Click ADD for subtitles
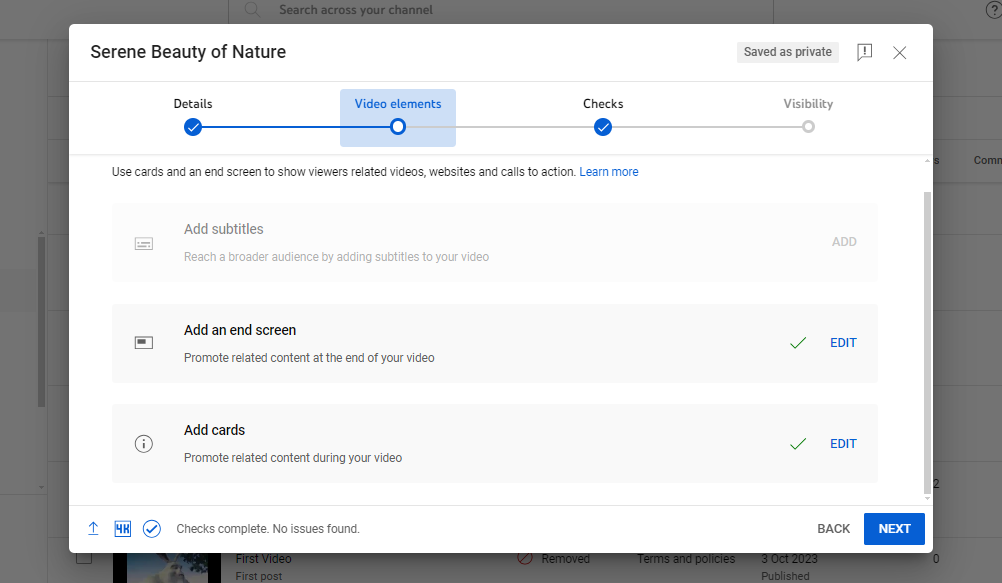The height and width of the screenshot is (583, 1002). coord(844,242)
